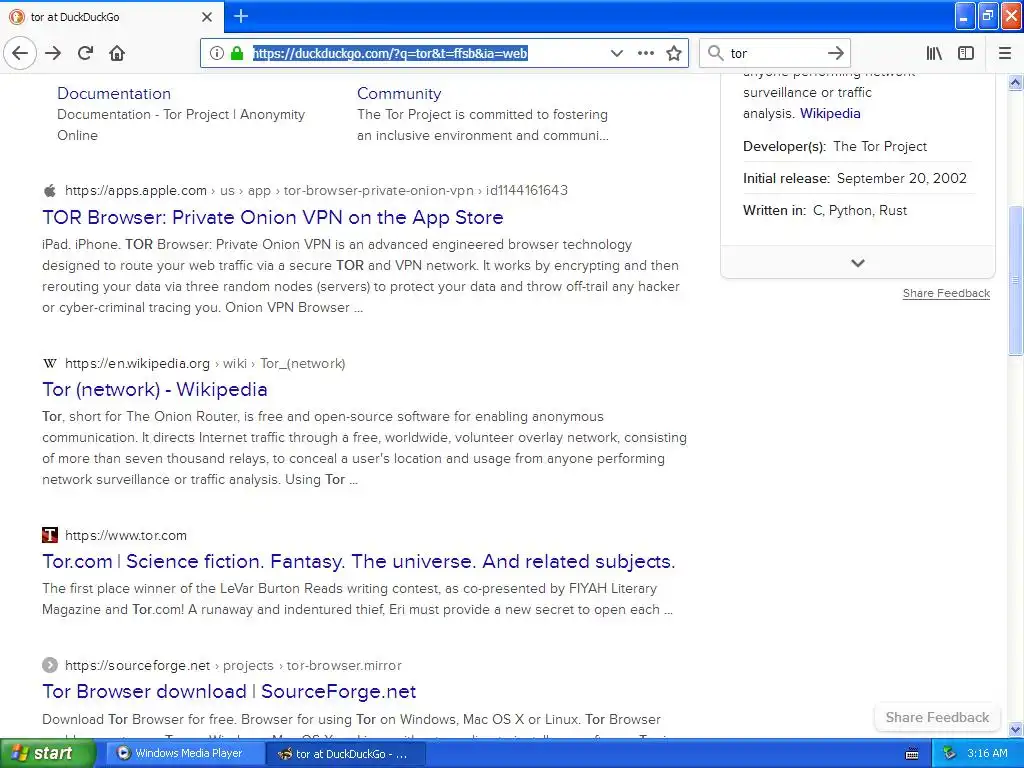Click the Tor.com red T favicon
Screen dimensions: 1024x768
50,536
